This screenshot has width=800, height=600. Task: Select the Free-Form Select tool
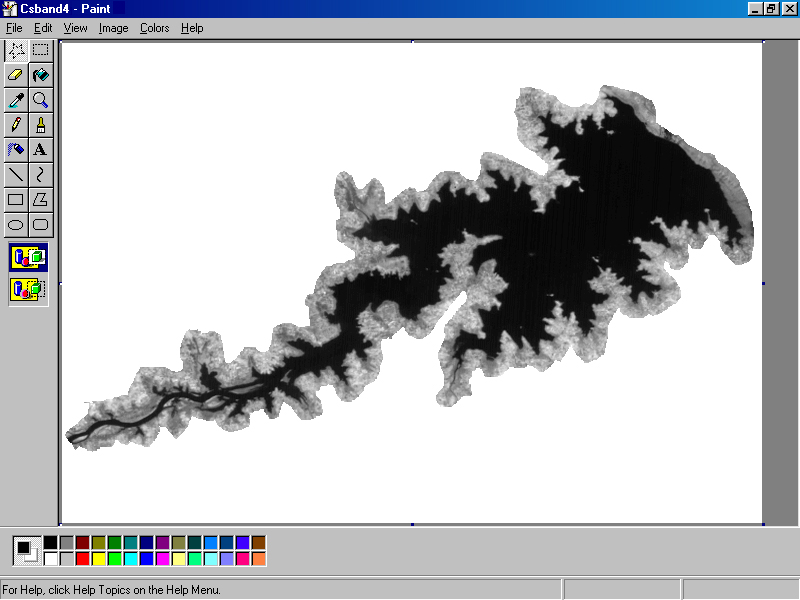16,51
